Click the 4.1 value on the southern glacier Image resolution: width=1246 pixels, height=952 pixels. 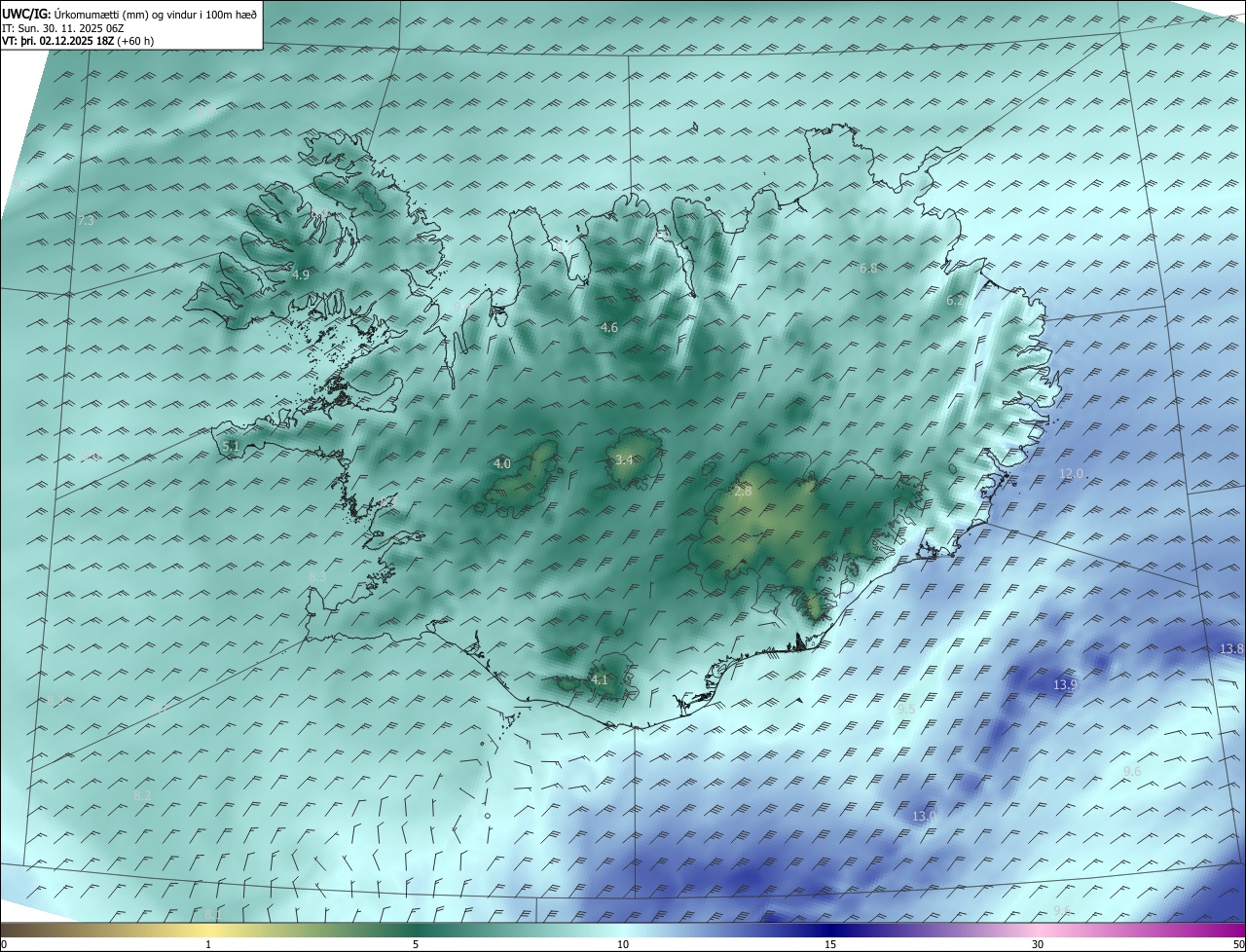(x=600, y=680)
